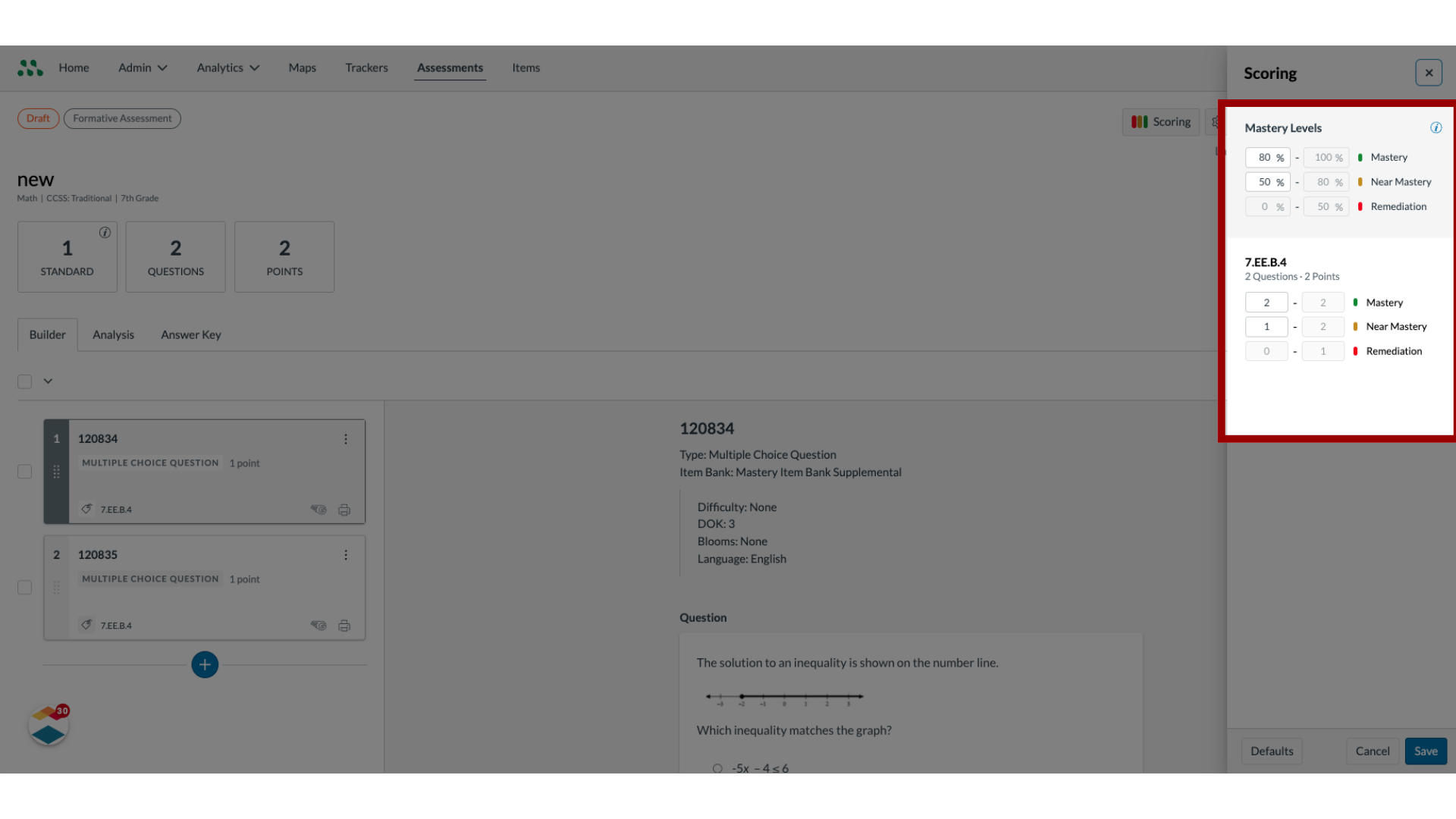Toggle the checkbox next to question 1
The width and height of the screenshot is (1456, 819).
coord(24,471)
